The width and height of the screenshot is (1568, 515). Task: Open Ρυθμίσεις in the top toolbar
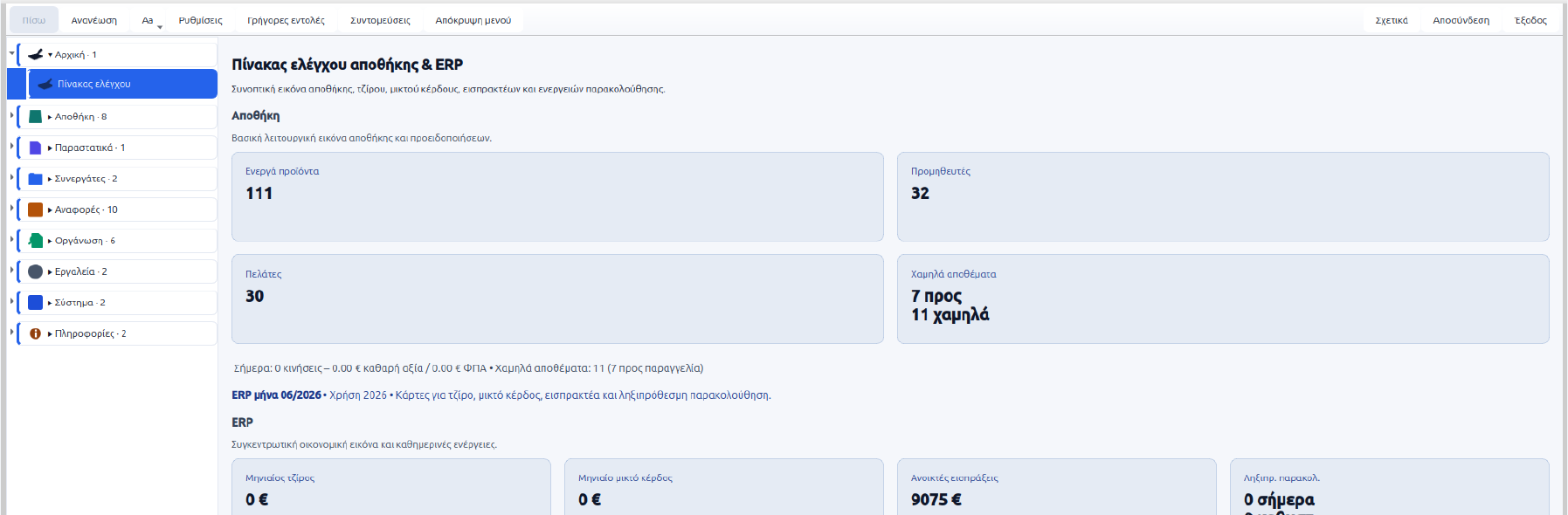(x=201, y=20)
